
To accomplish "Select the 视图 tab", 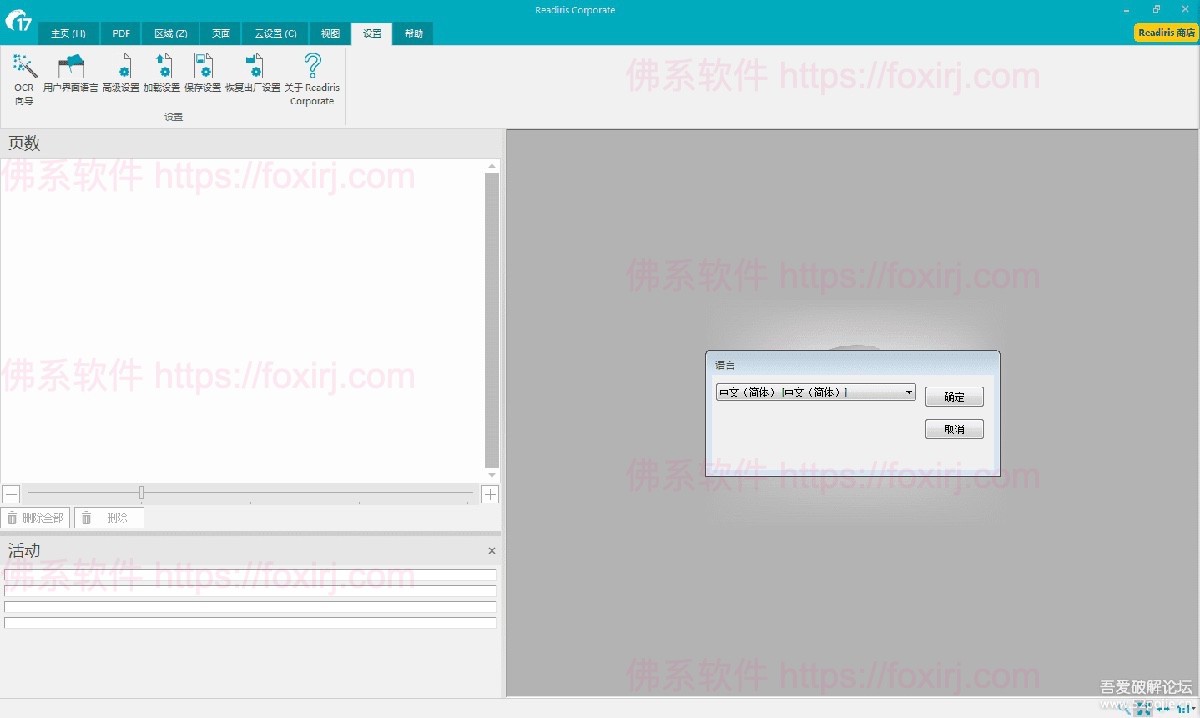I will tap(330, 33).
